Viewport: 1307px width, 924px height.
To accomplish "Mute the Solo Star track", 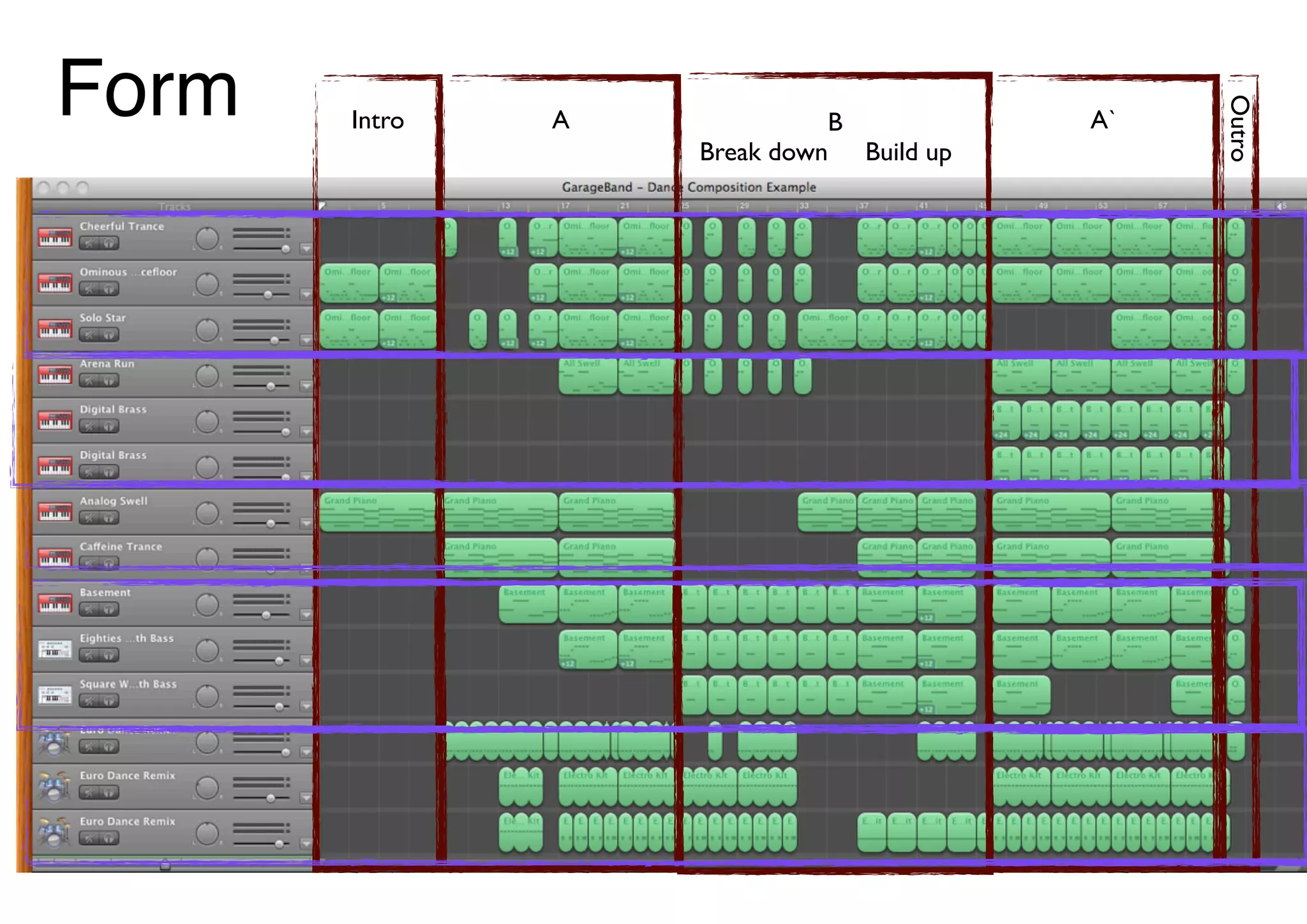I will pyautogui.click(x=90, y=335).
